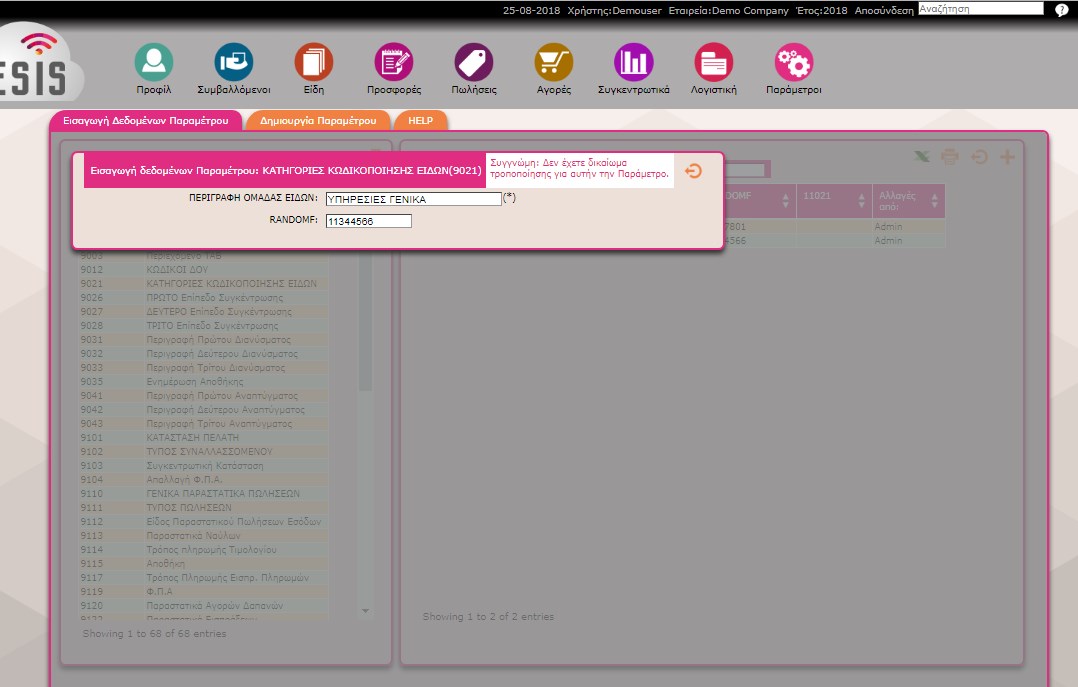Open the Αγορές shopping cart icon
Viewport: 1078px width, 687px height.
point(554,62)
